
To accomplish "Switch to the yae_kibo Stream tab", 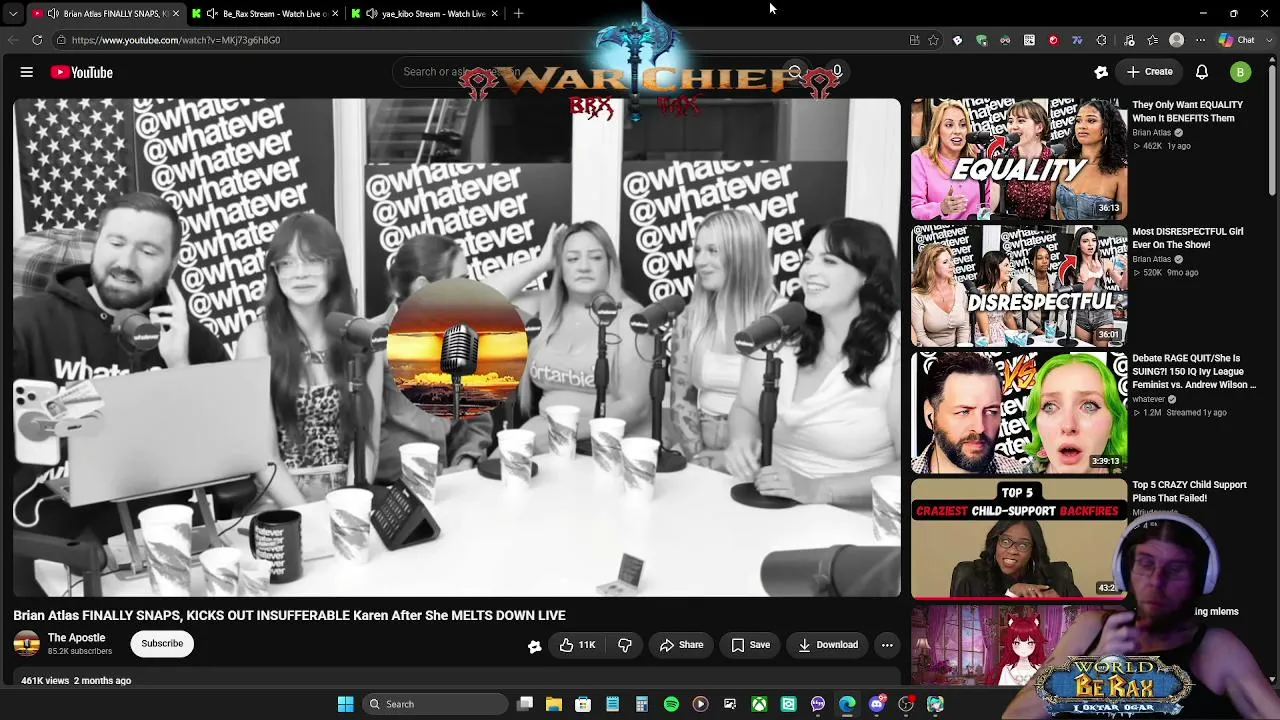I will point(426,14).
